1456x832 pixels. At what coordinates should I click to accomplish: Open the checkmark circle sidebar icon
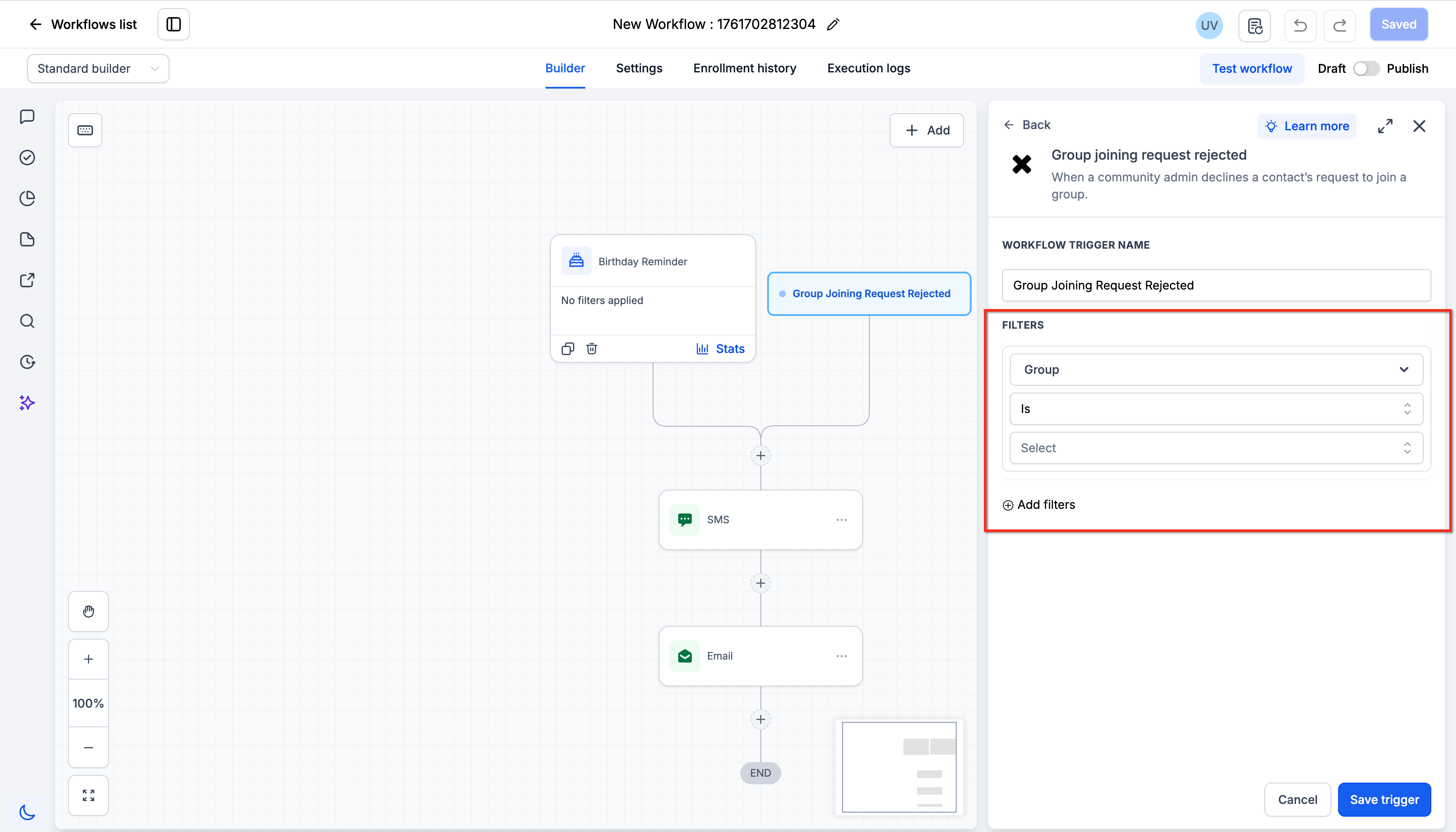pos(27,158)
